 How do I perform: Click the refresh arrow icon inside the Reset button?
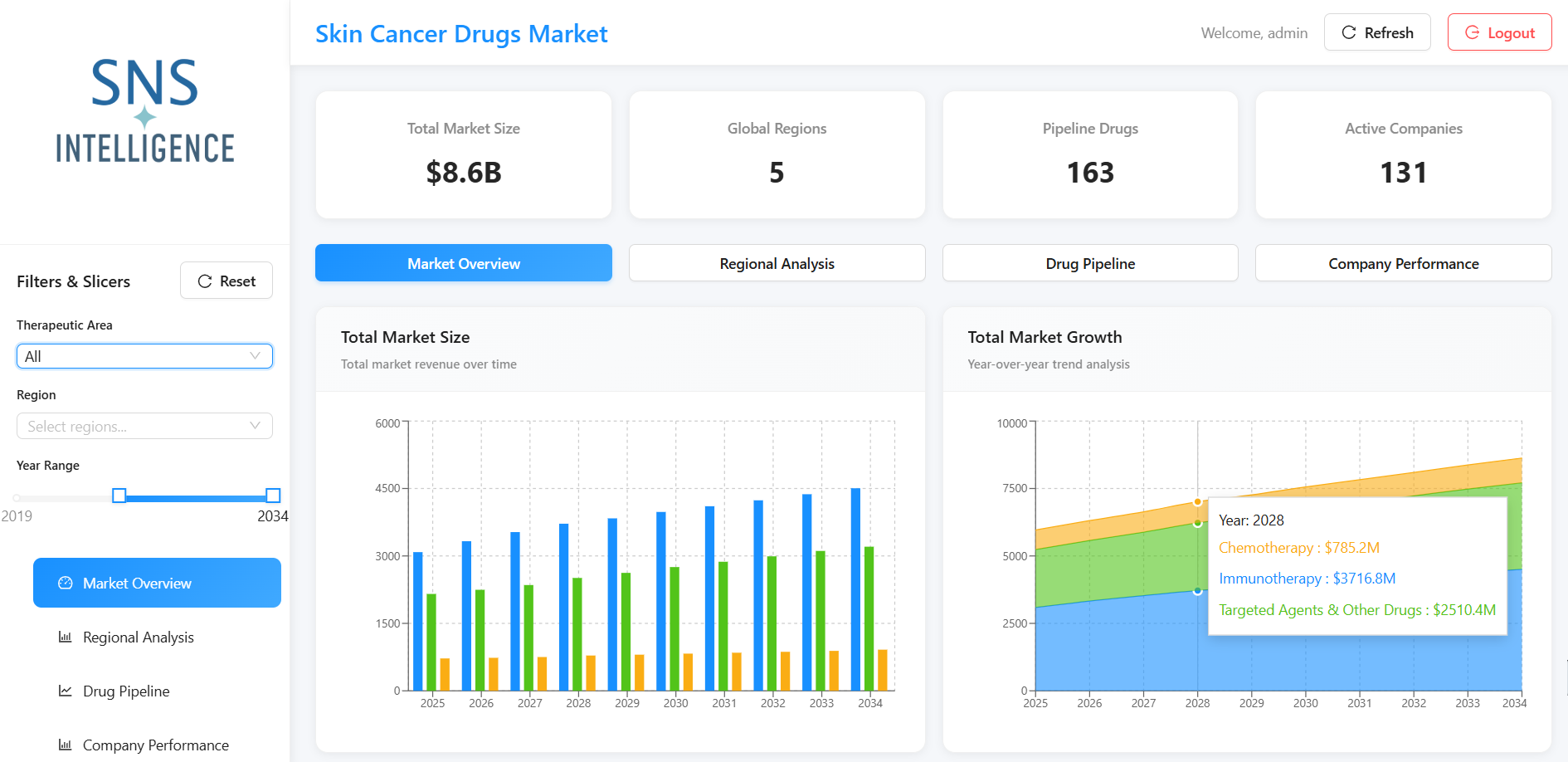tap(205, 281)
